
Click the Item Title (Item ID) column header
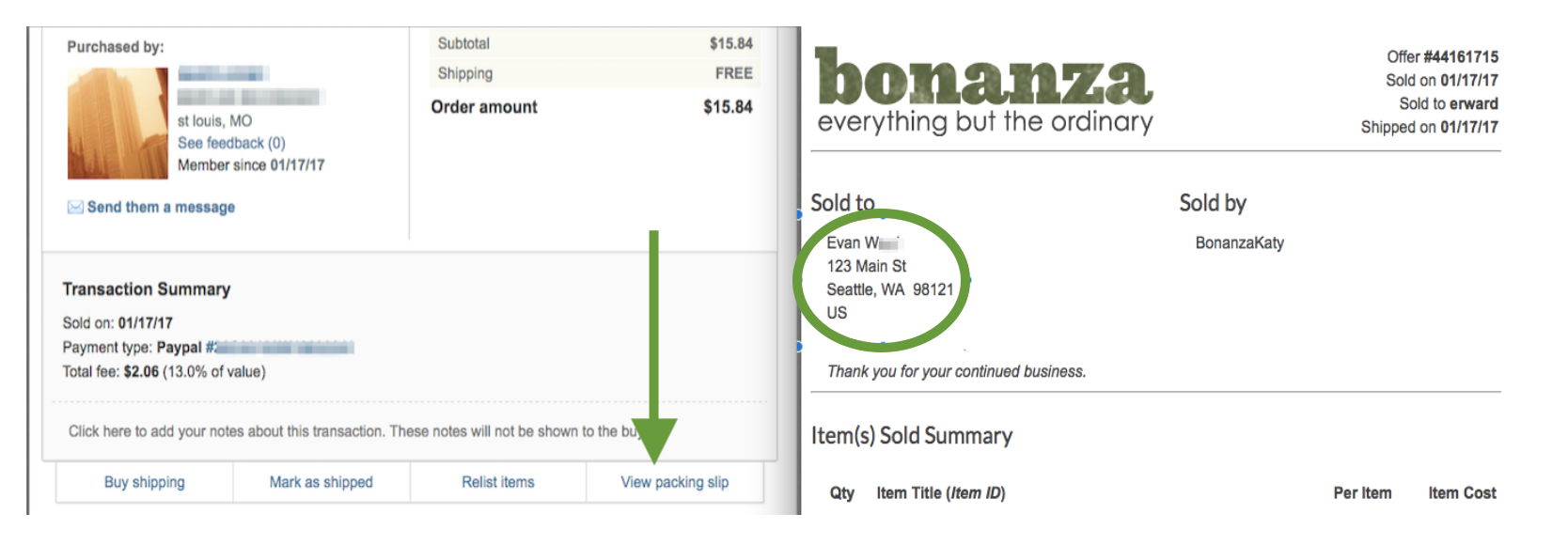pyautogui.click(x=940, y=492)
